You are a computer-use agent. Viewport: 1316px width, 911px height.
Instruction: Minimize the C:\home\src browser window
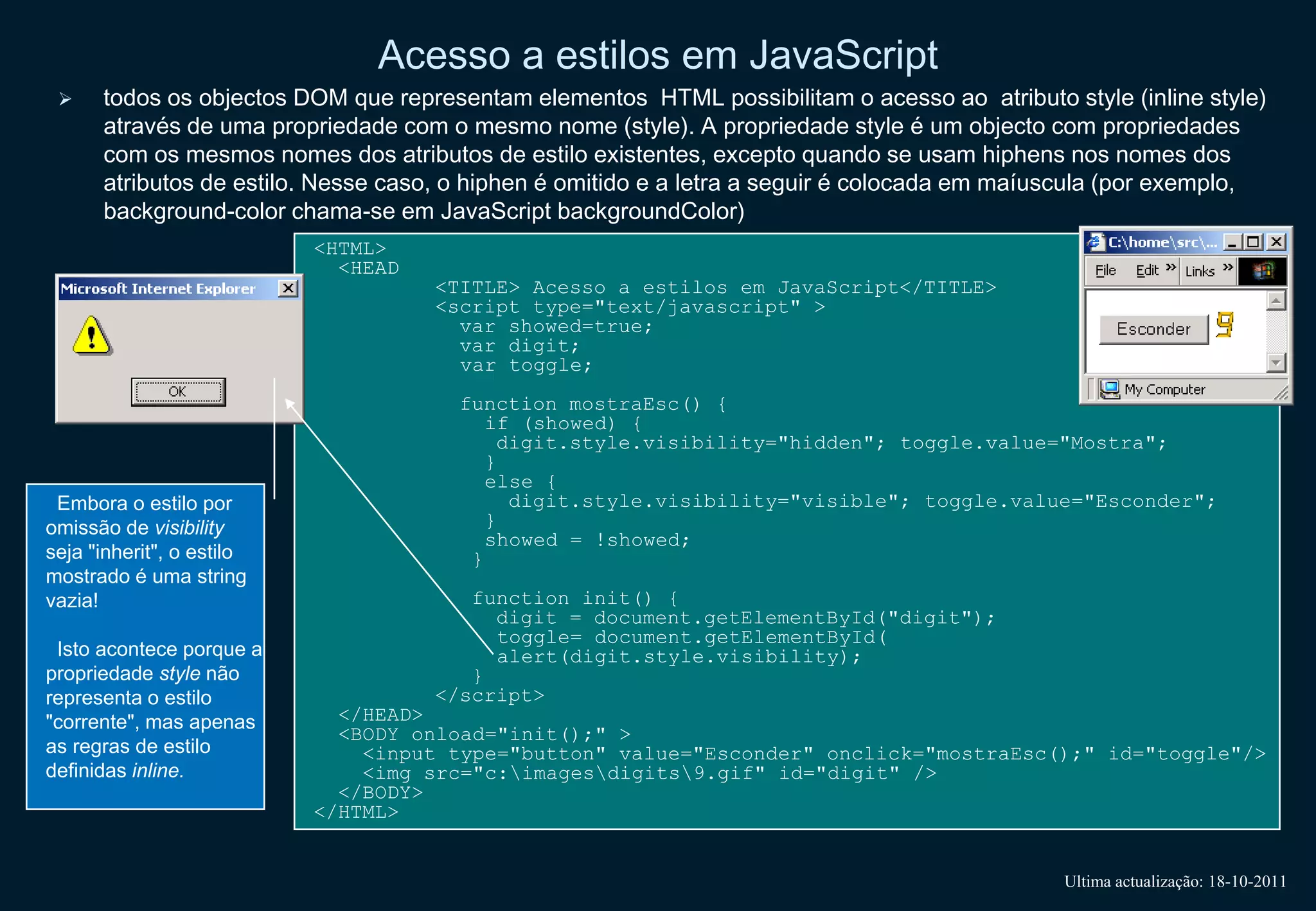tap(1232, 242)
